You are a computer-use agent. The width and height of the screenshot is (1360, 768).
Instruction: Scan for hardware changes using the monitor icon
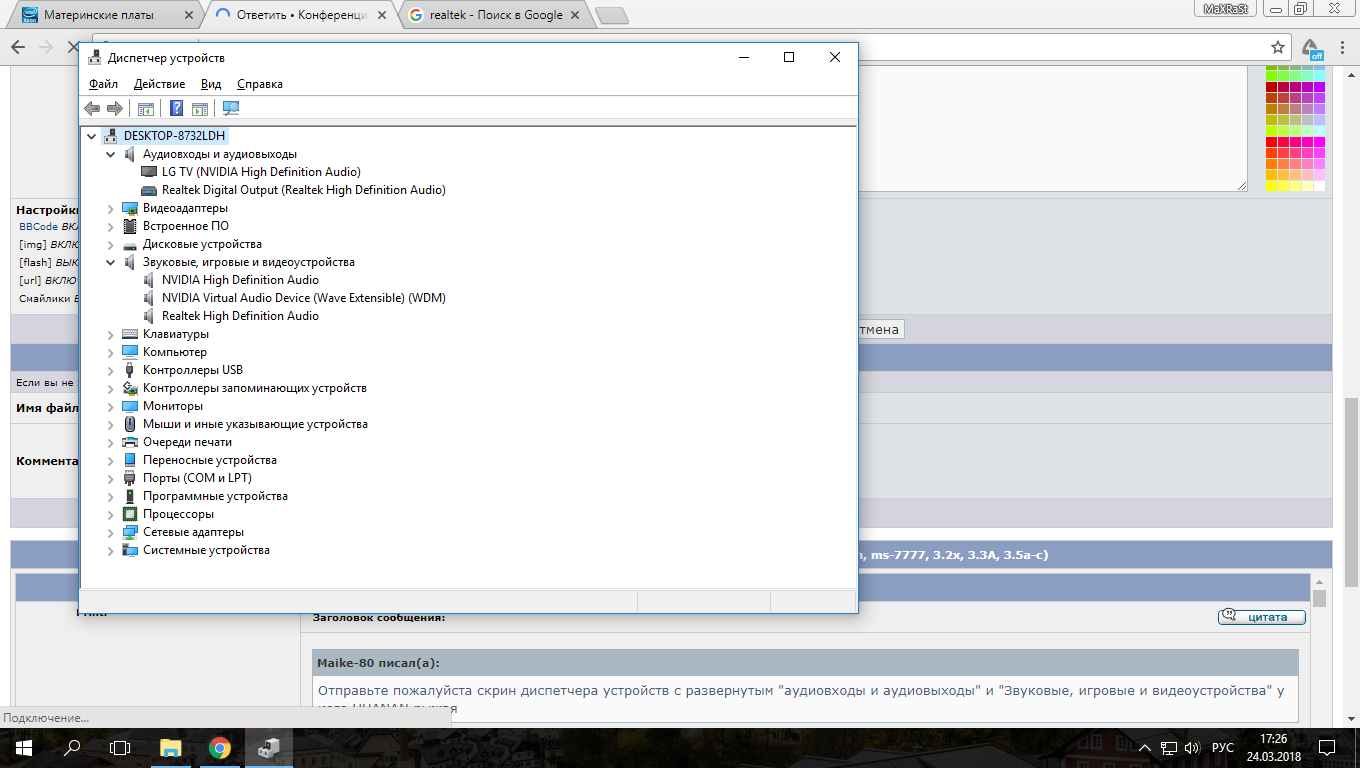[231, 108]
